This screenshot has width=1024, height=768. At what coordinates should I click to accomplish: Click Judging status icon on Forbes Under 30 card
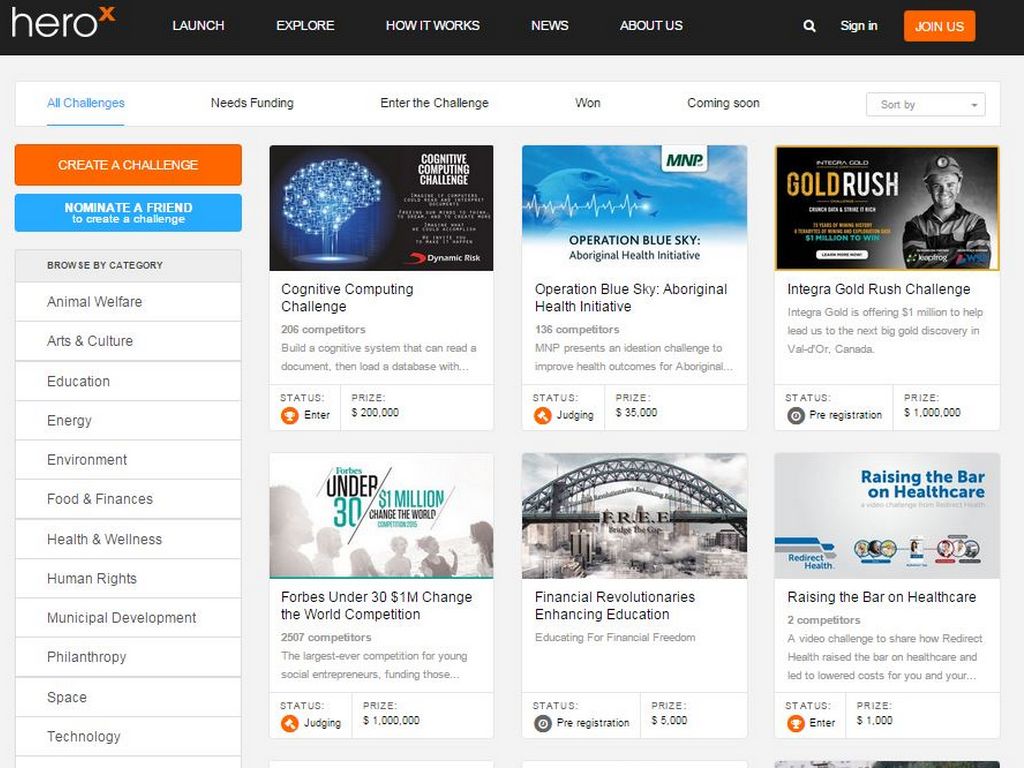290,723
